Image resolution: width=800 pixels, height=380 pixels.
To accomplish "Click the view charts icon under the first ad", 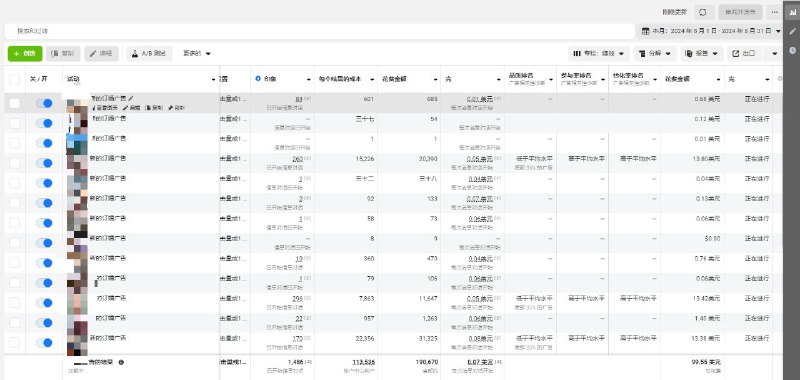I will pos(105,108).
